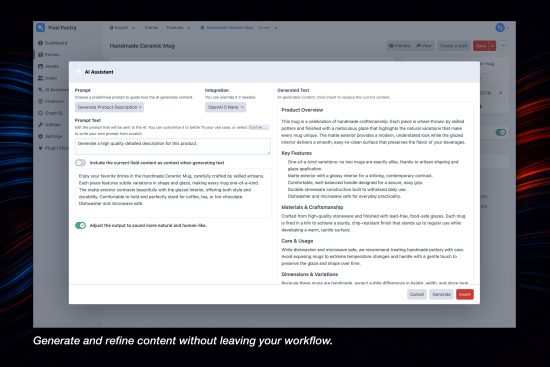Click the Create a draft button
Image resolution: width=550 pixels, height=367 pixels.
tap(453, 46)
